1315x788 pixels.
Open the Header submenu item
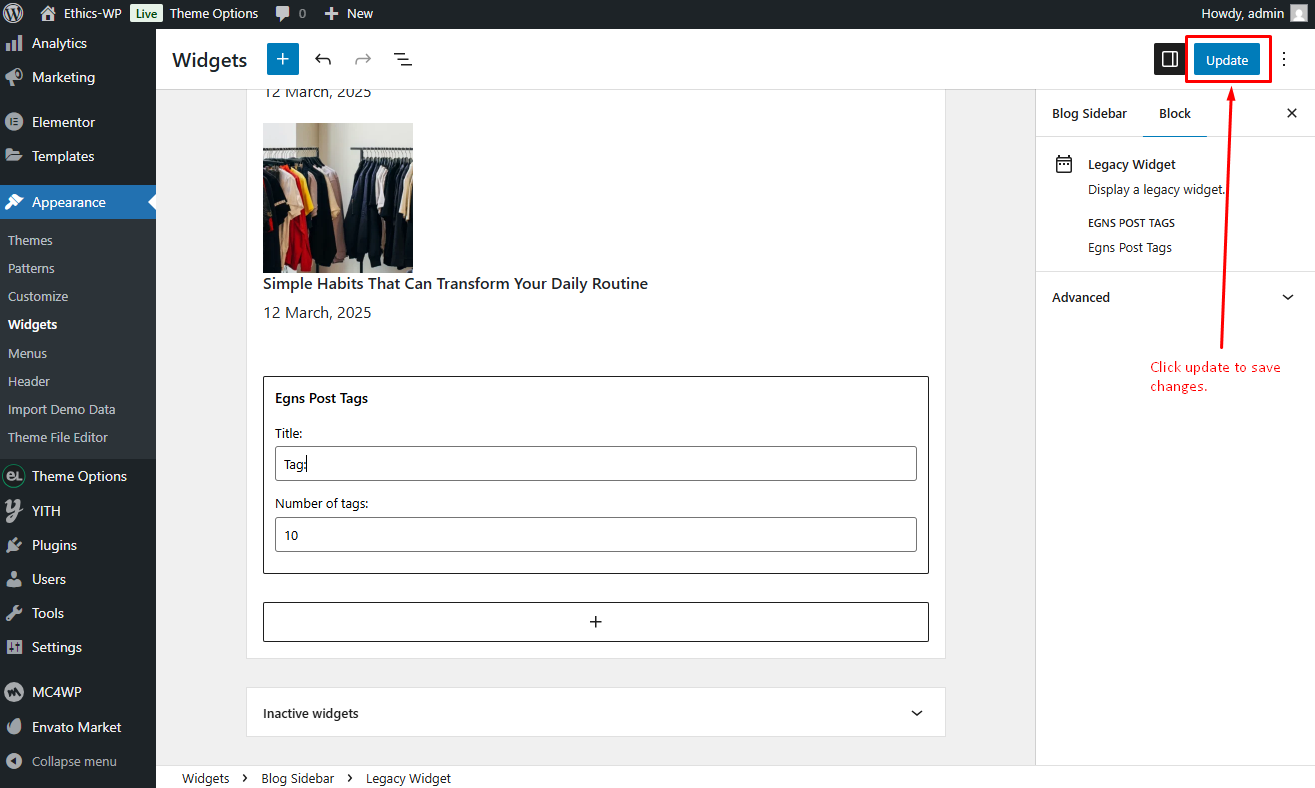pos(29,381)
